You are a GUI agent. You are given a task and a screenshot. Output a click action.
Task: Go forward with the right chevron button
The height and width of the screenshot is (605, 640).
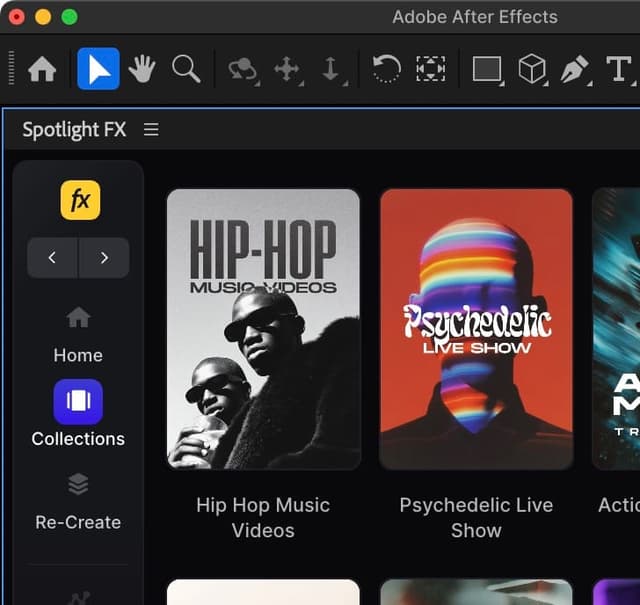coord(104,258)
